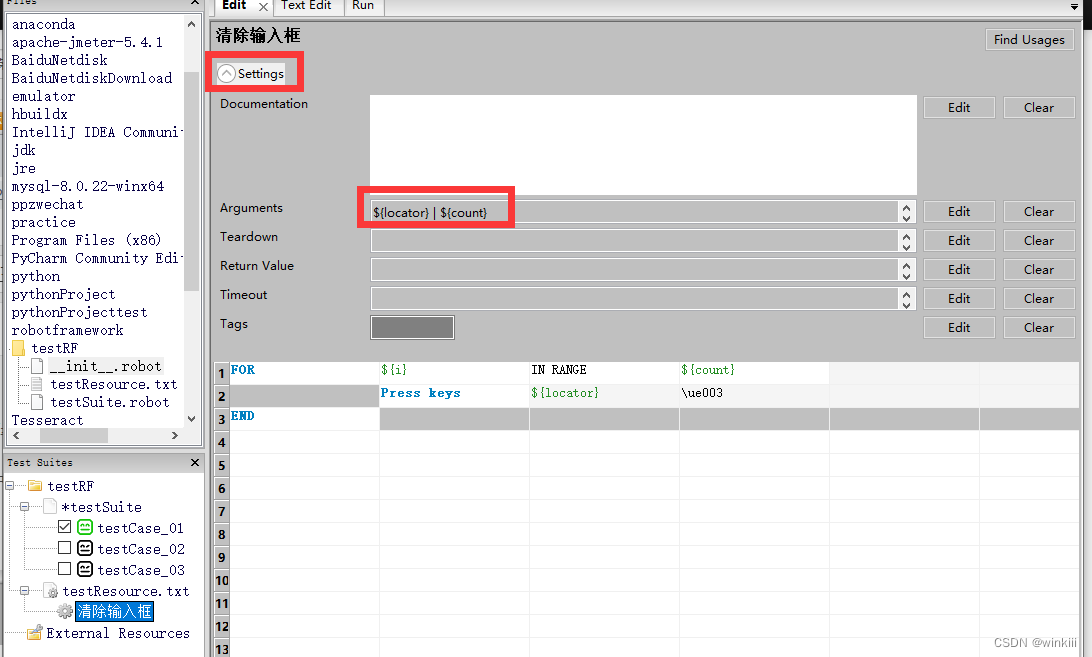Image resolution: width=1092 pixels, height=657 pixels.
Task: Clear the Teardown setting
Action: click(x=1038, y=240)
